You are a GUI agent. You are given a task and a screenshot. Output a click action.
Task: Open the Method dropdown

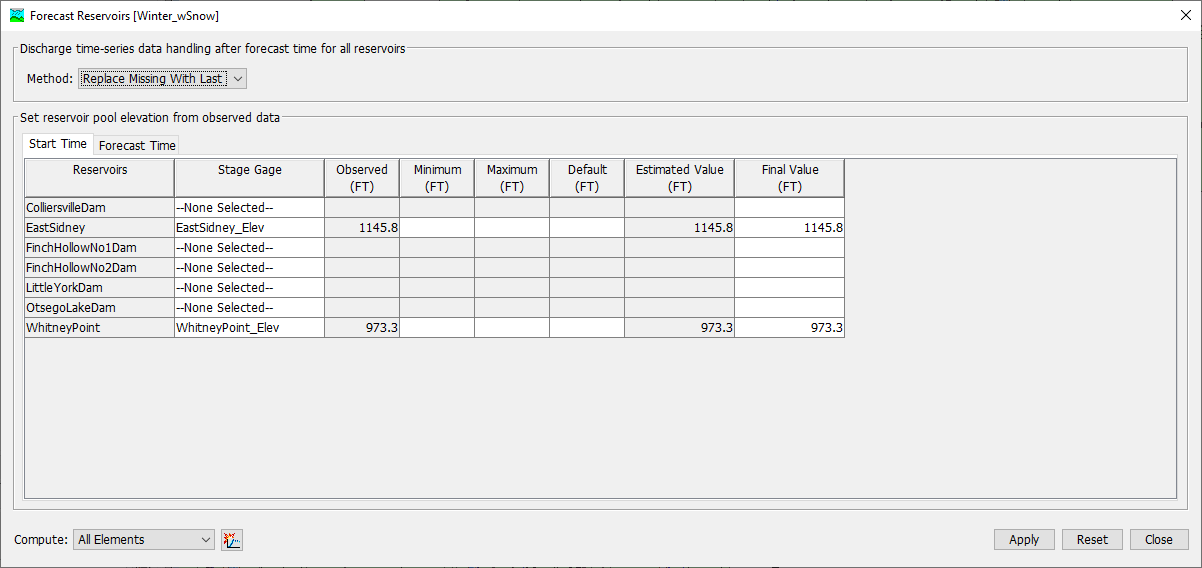[163, 79]
